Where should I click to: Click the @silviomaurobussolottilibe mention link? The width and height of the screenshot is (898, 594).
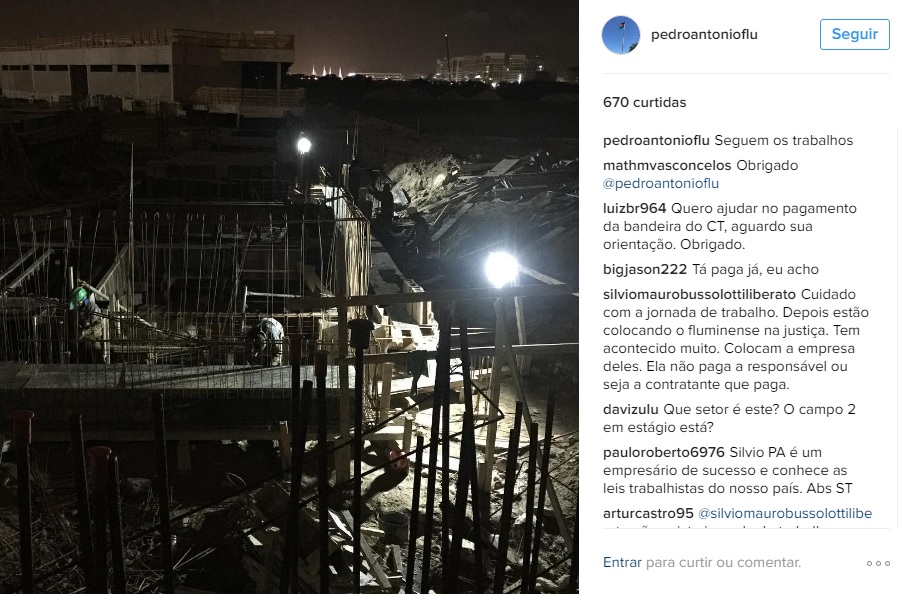tap(785, 513)
